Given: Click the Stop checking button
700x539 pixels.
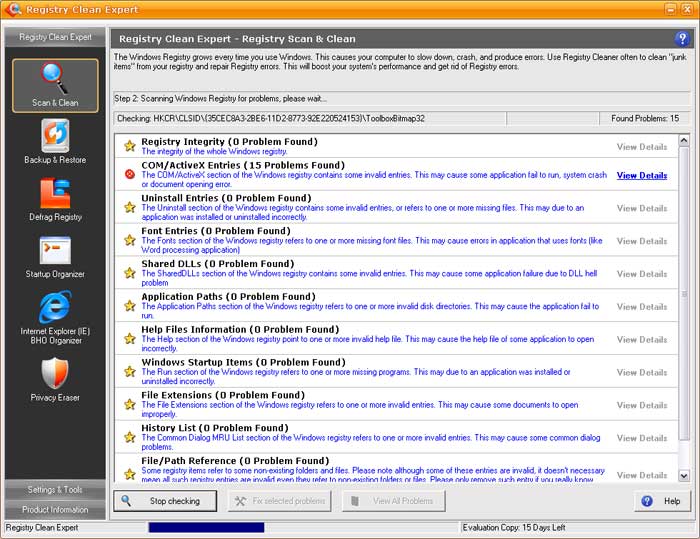Looking at the screenshot, I should (165, 501).
